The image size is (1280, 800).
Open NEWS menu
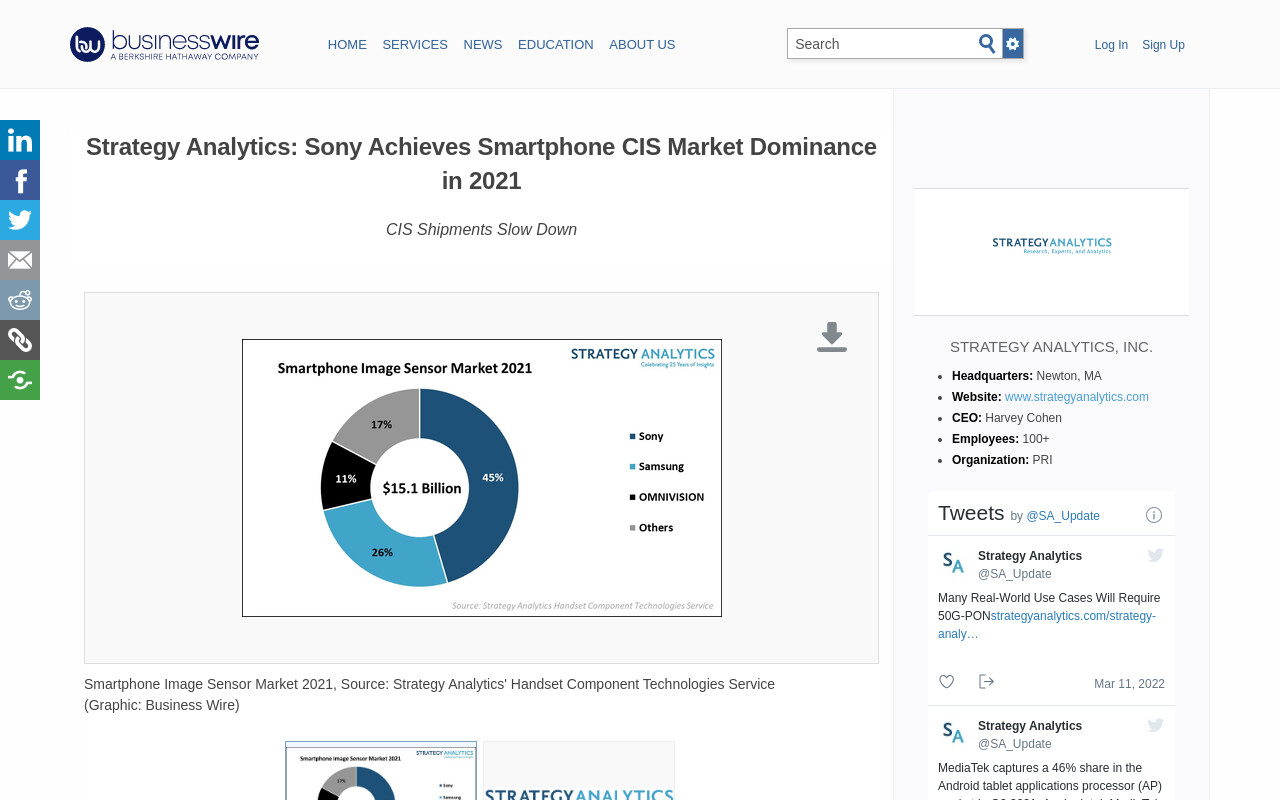click(483, 45)
